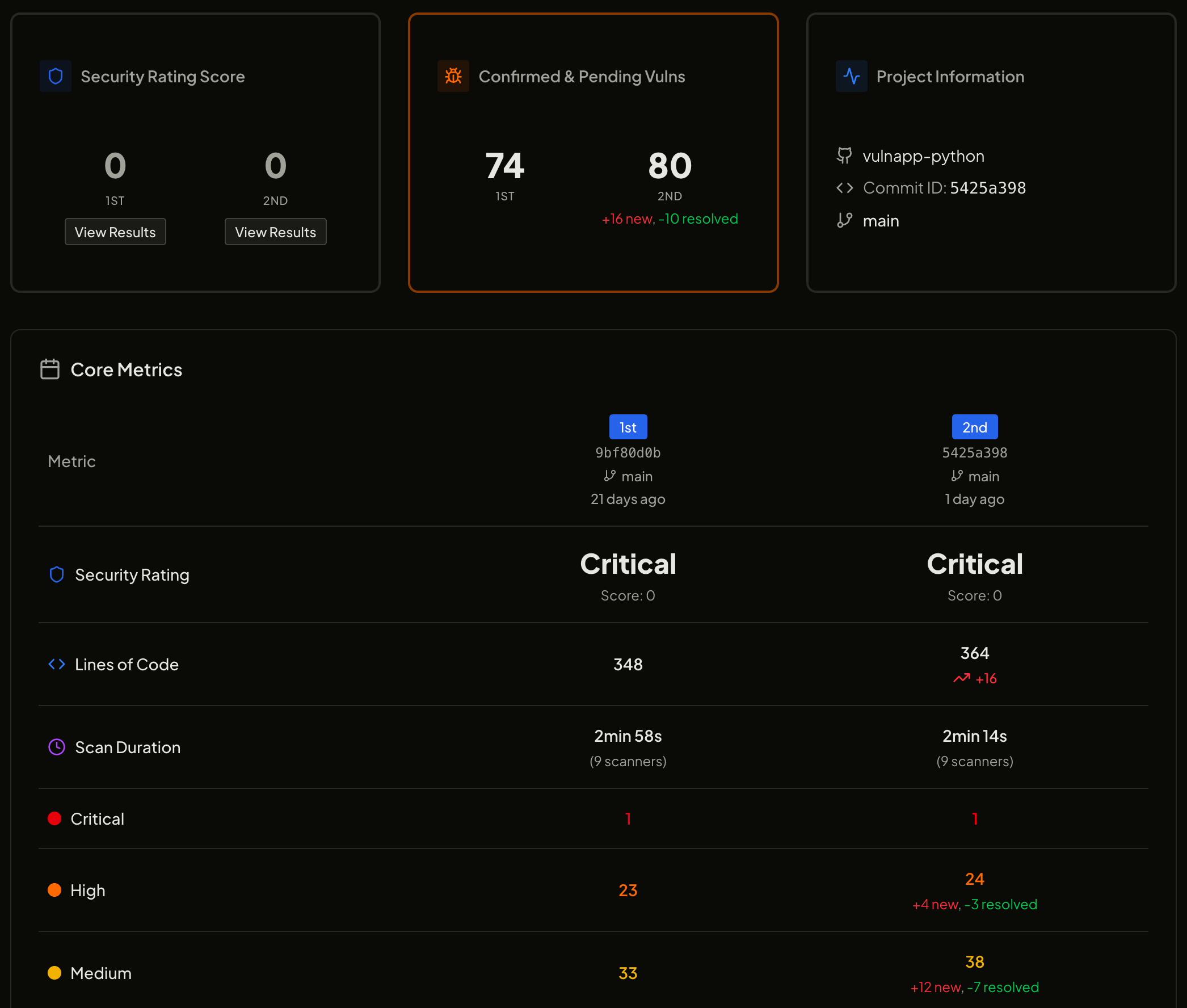The height and width of the screenshot is (1008, 1187).
Task: Click the orange bug icon on Vulns card
Action: (453, 76)
